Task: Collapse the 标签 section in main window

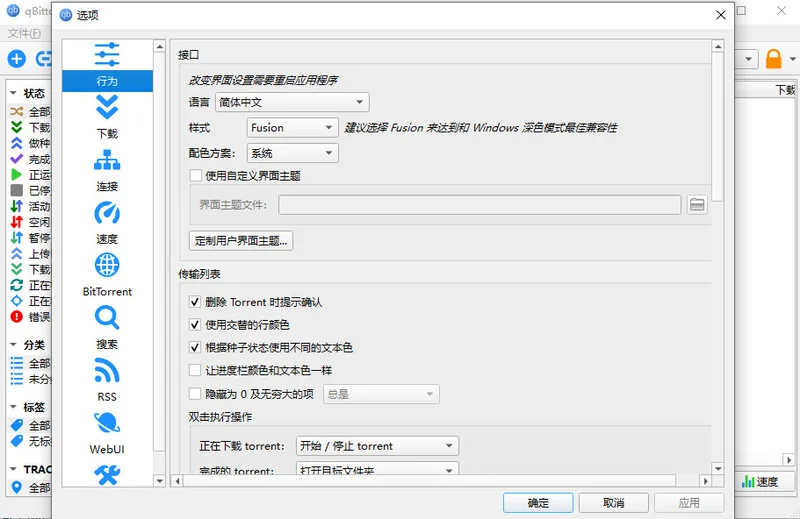Action: tap(13, 407)
